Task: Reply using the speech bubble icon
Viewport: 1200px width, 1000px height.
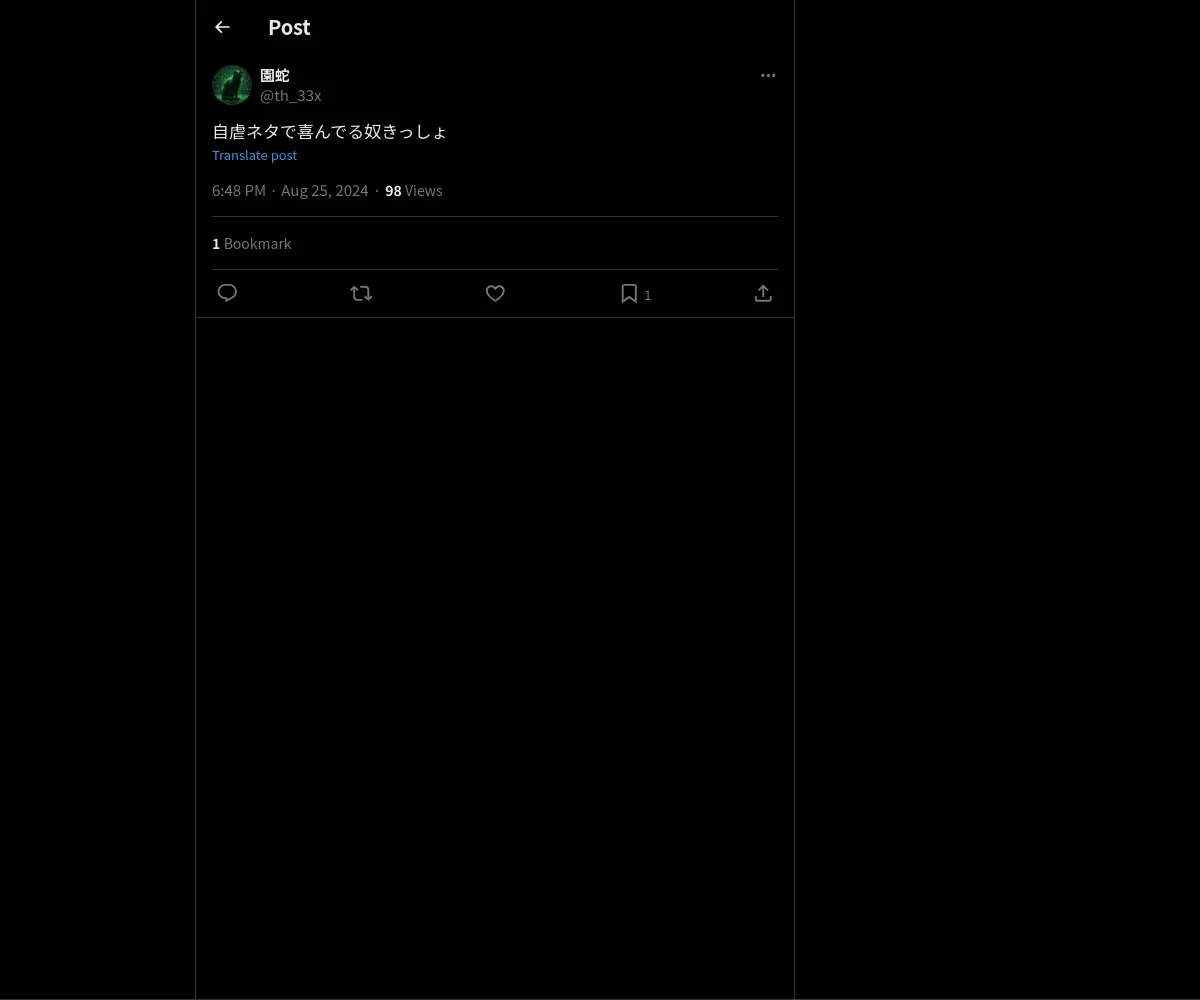Action: [x=227, y=293]
